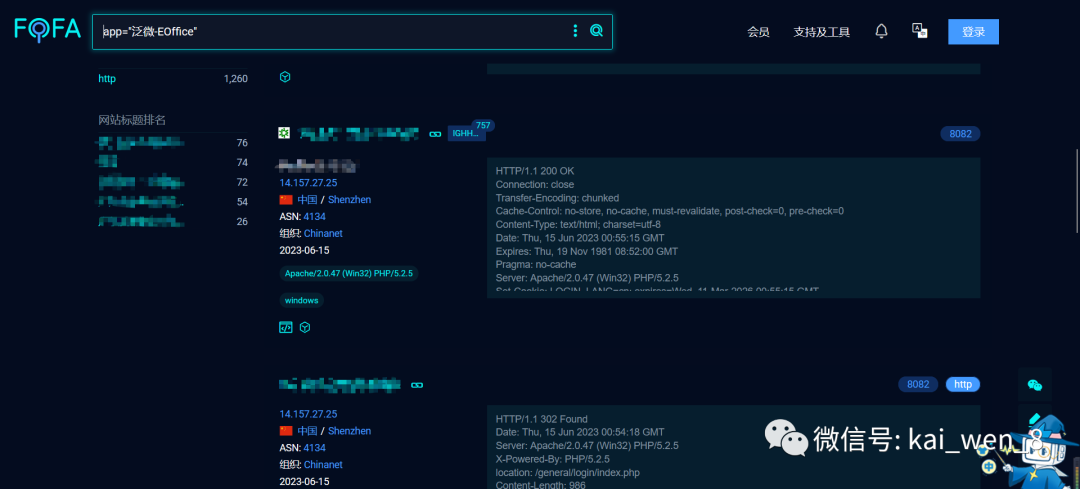Click the HTTP/1.1 200 OK response text
The height and width of the screenshot is (489, 1080).
[x=534, y=171]
